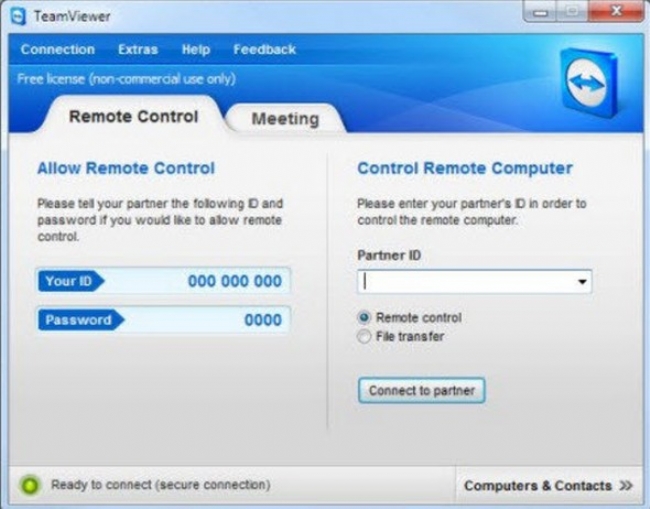Click the TeamViewer title bar icon
The height and width of the screenshot is (509, 650).
17,16
